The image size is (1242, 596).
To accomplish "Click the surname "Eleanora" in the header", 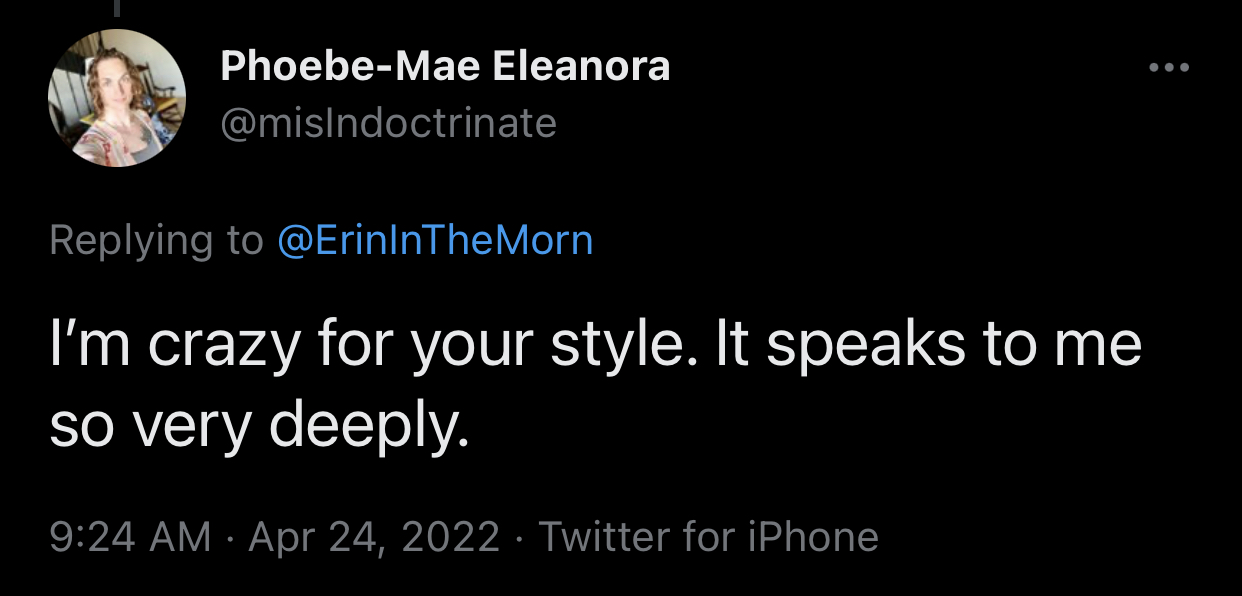I will pos(581,67).
